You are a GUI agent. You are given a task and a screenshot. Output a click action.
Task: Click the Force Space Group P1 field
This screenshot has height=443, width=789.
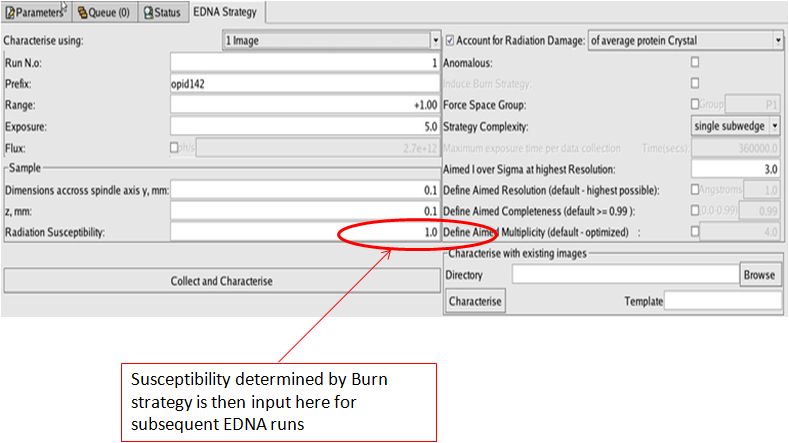pyautogui.click(x=752, y=105)
